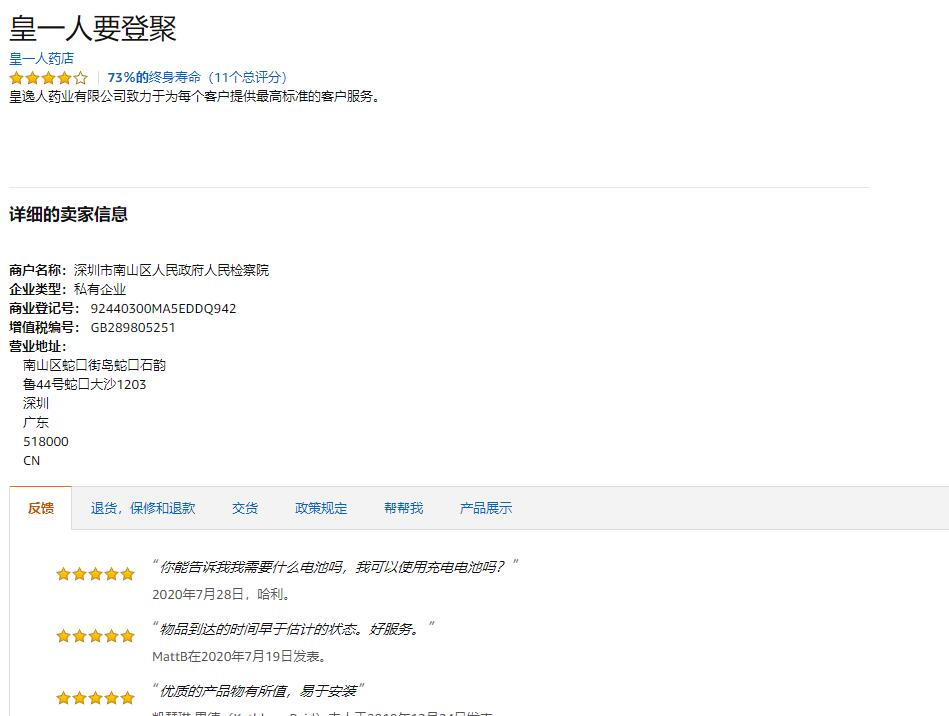Select the address line 鲁44号蛇口大沙1203
The width and height of the screenshot is (949, 716).
point(85,384)
